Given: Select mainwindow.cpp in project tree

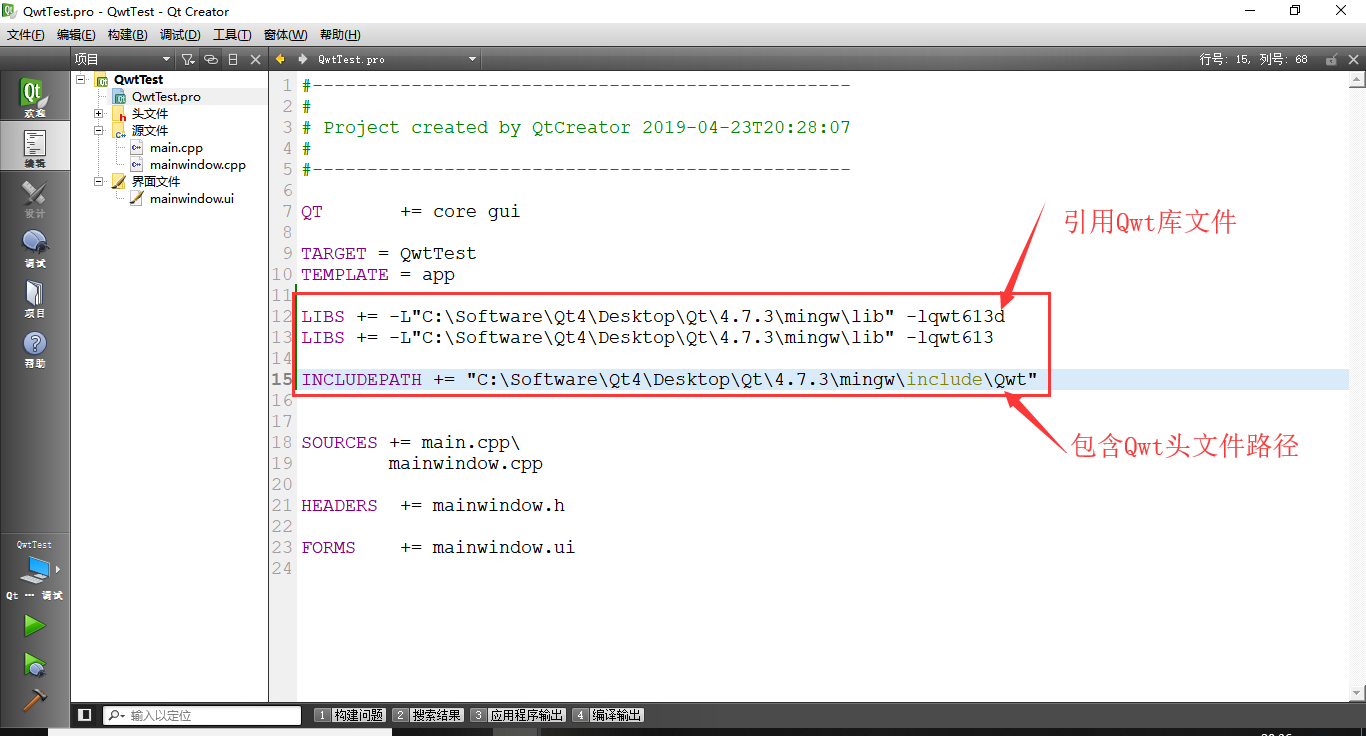Looking at the screenshot, I should coord(197,165).
